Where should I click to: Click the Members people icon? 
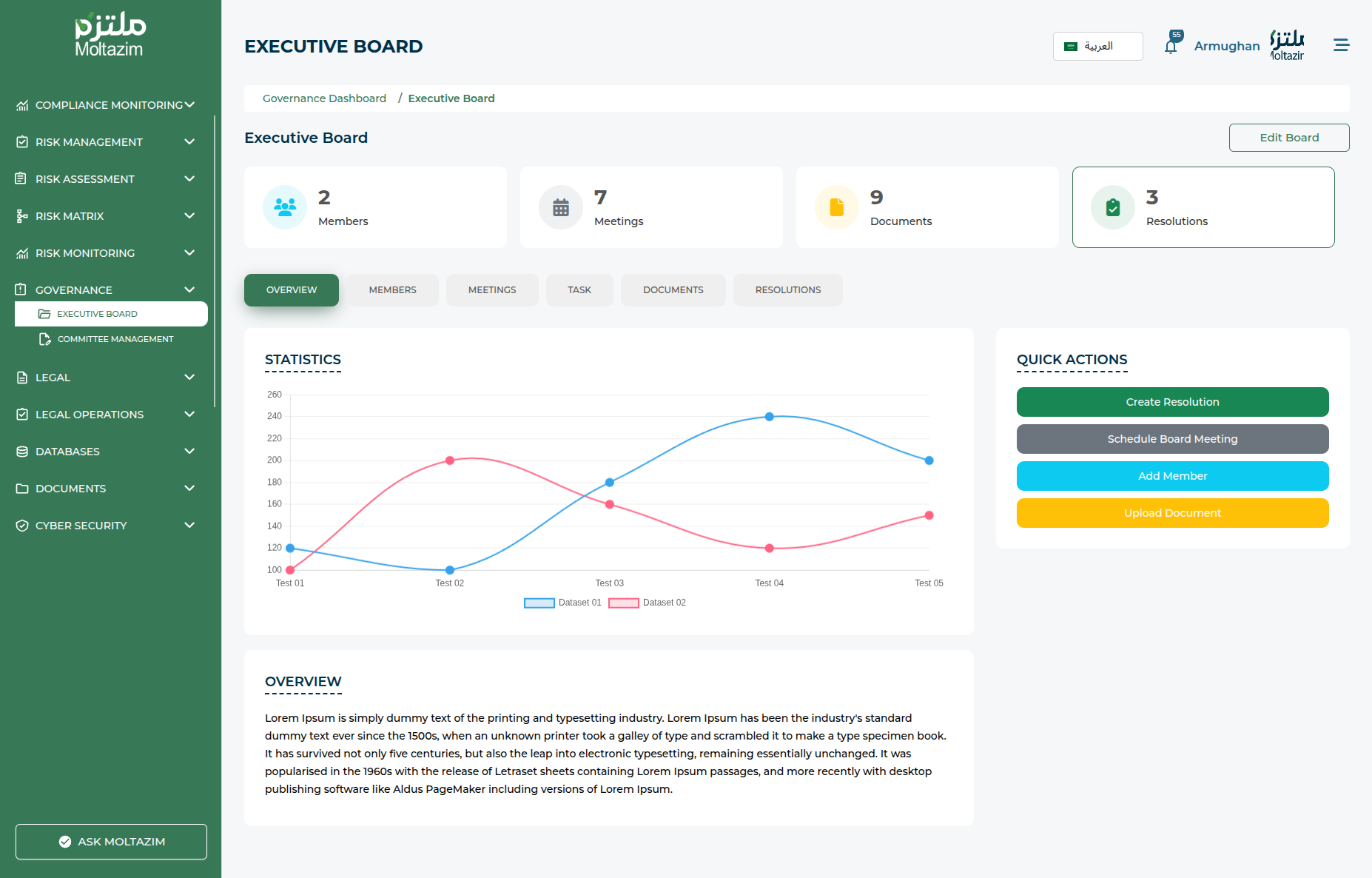click(285, 207)
